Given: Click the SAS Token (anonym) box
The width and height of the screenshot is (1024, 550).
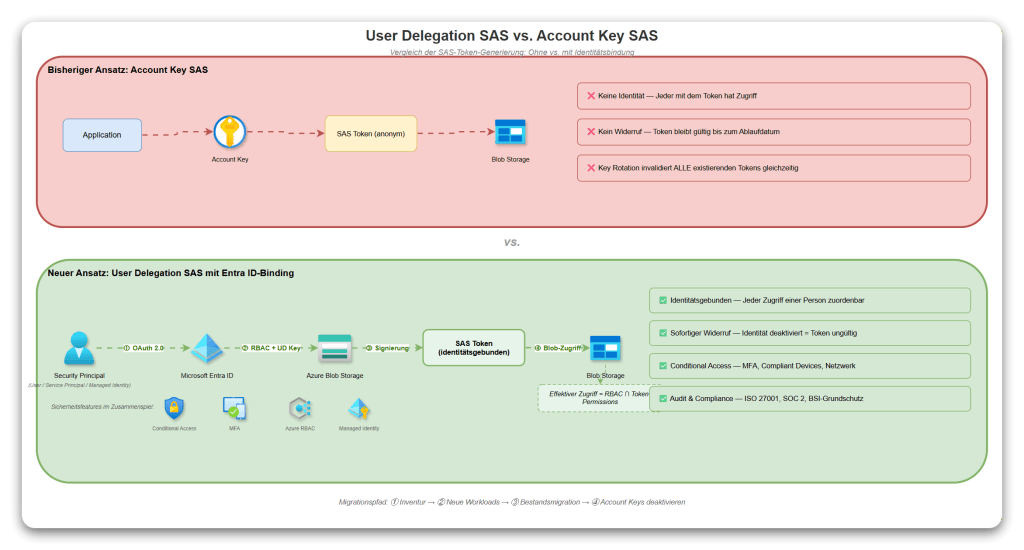Looking at the screenshot, I should coord(371,134).
